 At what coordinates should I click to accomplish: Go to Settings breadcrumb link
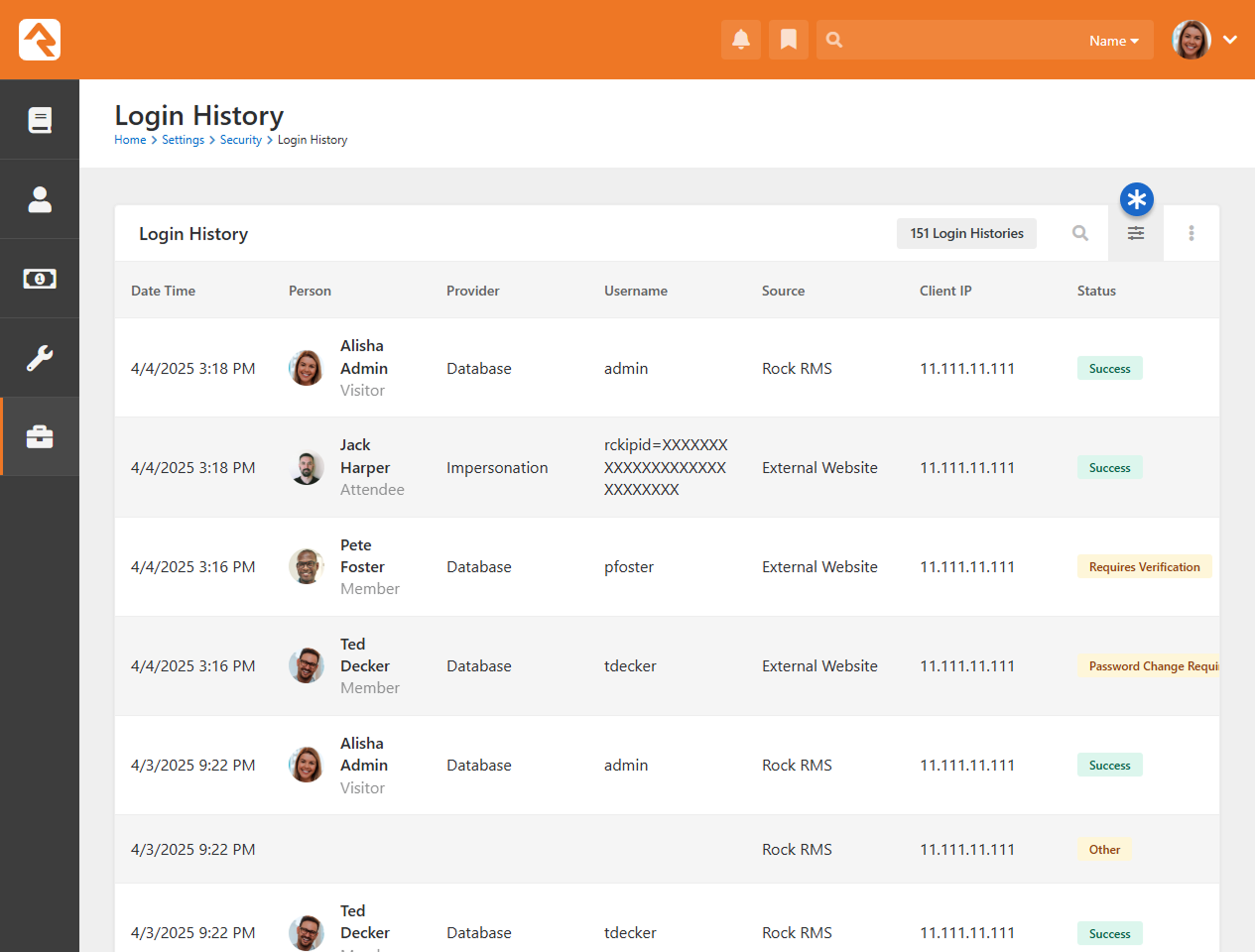coord(183,140)
